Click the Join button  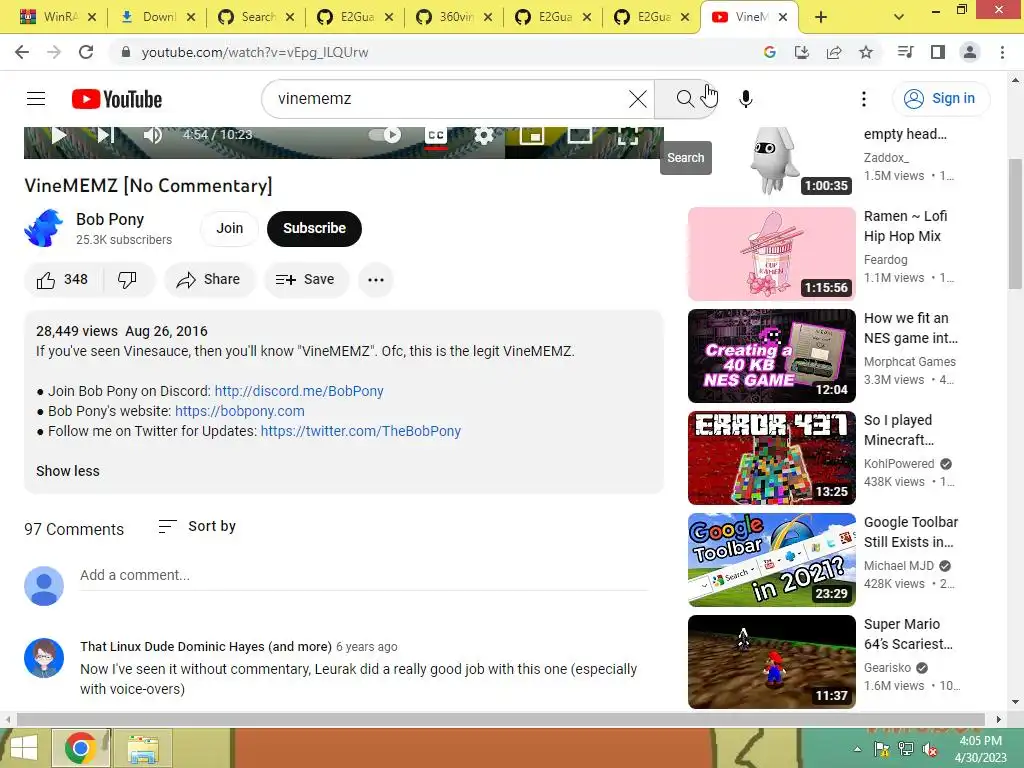229,229
